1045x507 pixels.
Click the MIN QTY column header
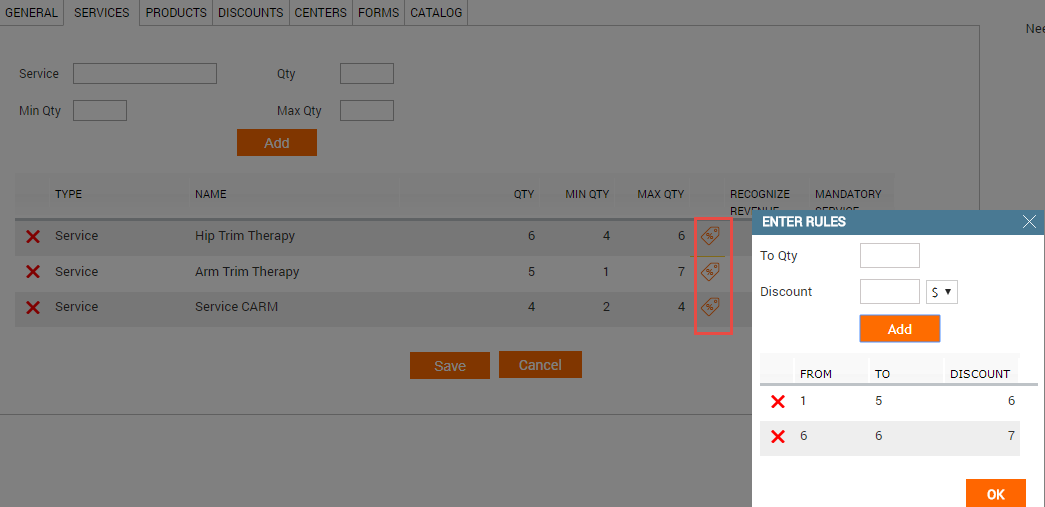click(x=587, y=195)
